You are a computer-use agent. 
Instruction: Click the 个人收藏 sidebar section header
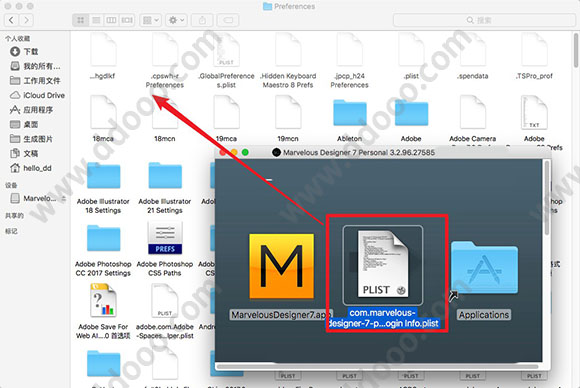click(x=17, y=38)
